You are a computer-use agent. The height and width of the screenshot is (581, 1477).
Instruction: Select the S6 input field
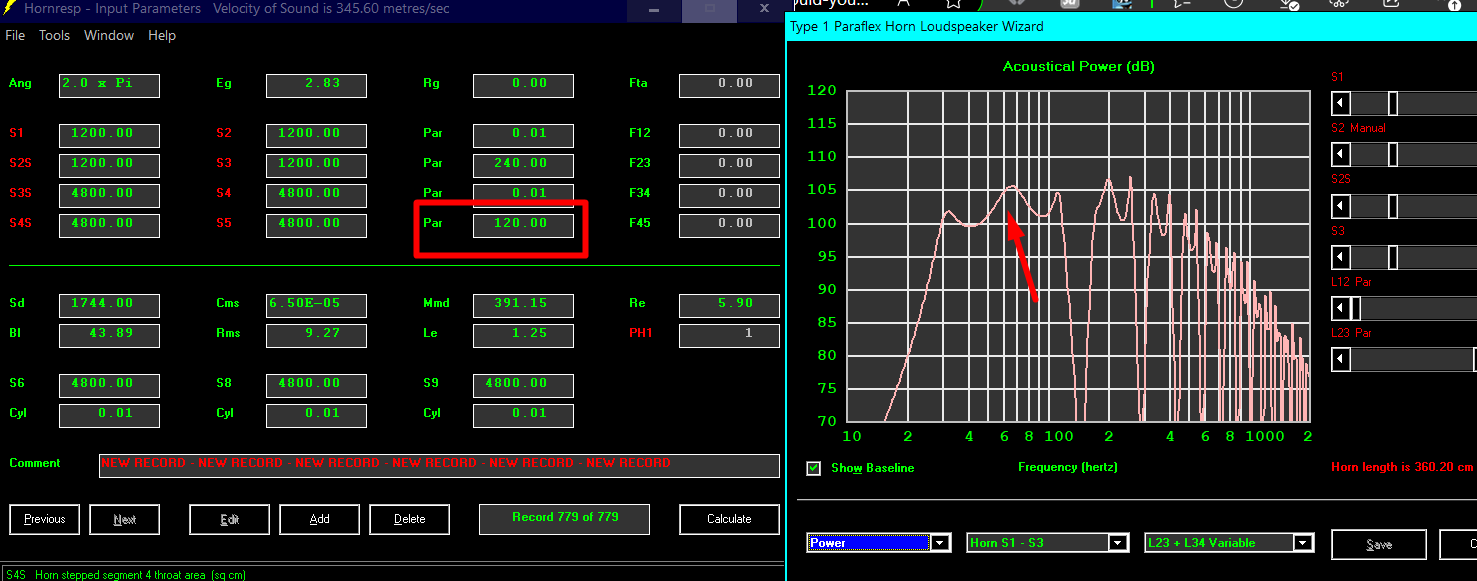pos(109,385)
